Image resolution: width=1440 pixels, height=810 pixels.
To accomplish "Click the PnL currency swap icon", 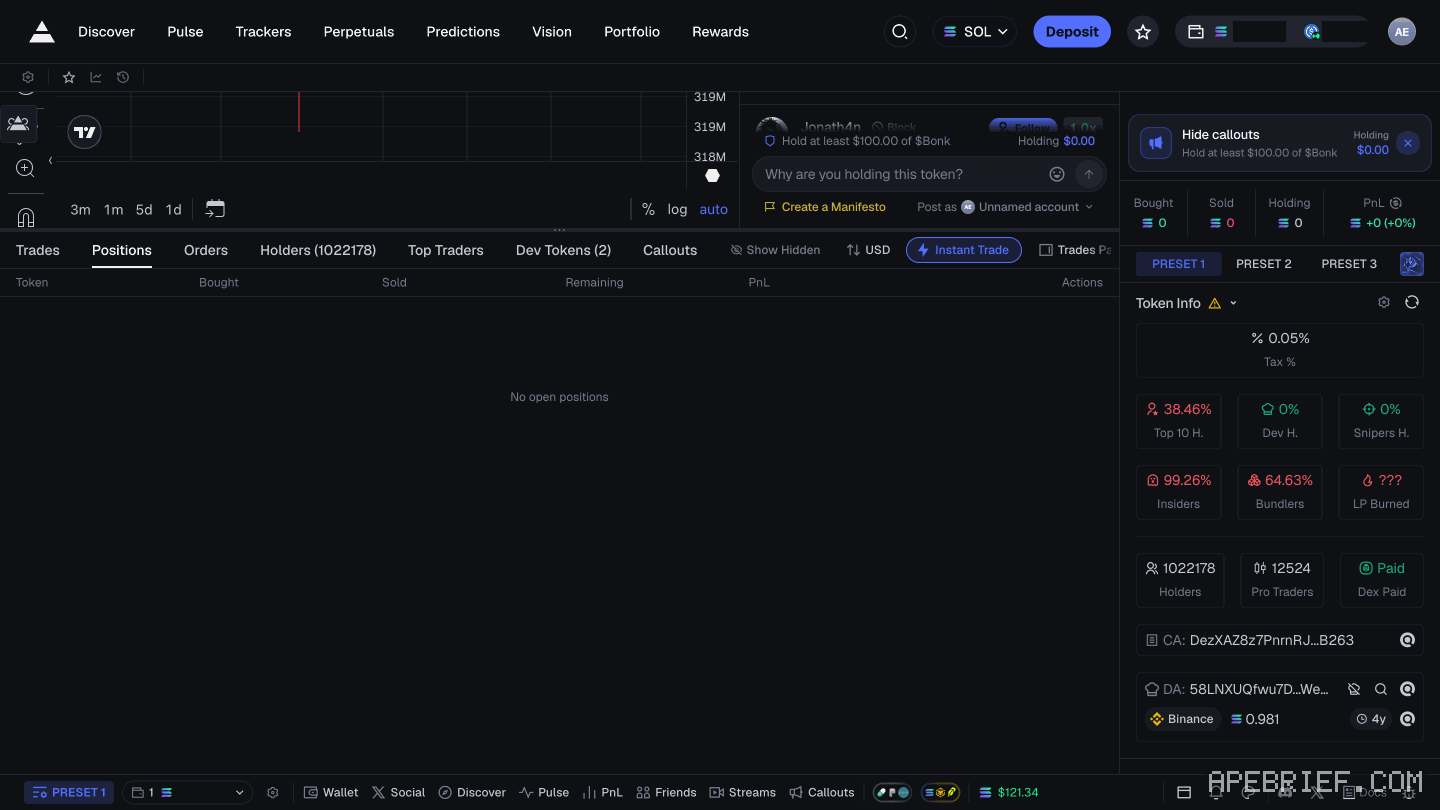I will point(1396,203).
